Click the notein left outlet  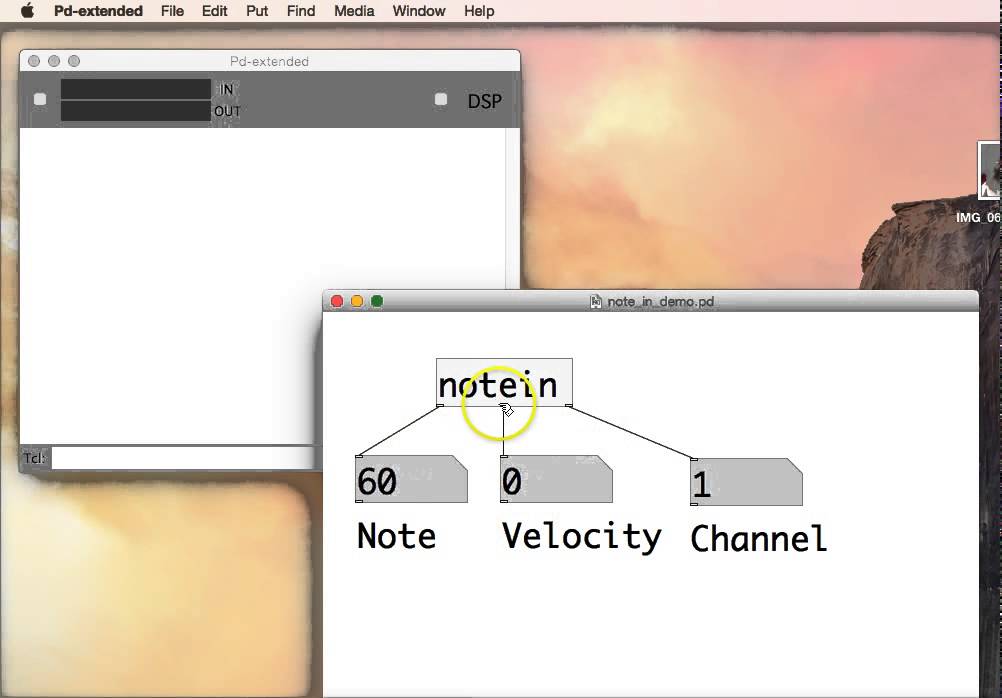(x=440, y=405)
